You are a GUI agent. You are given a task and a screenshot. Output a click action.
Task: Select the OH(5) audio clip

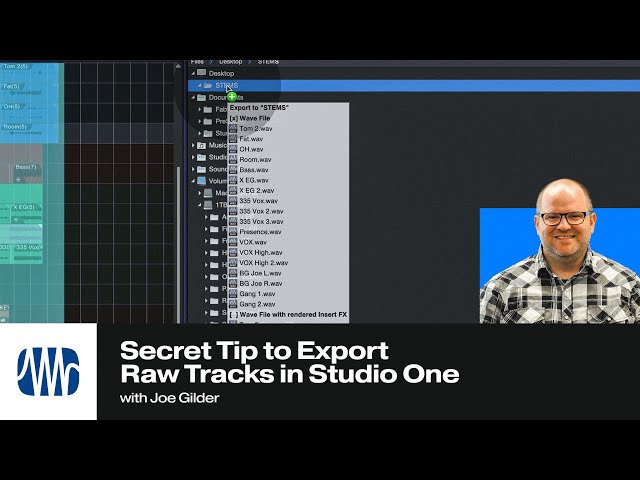[x=29, y=112]
